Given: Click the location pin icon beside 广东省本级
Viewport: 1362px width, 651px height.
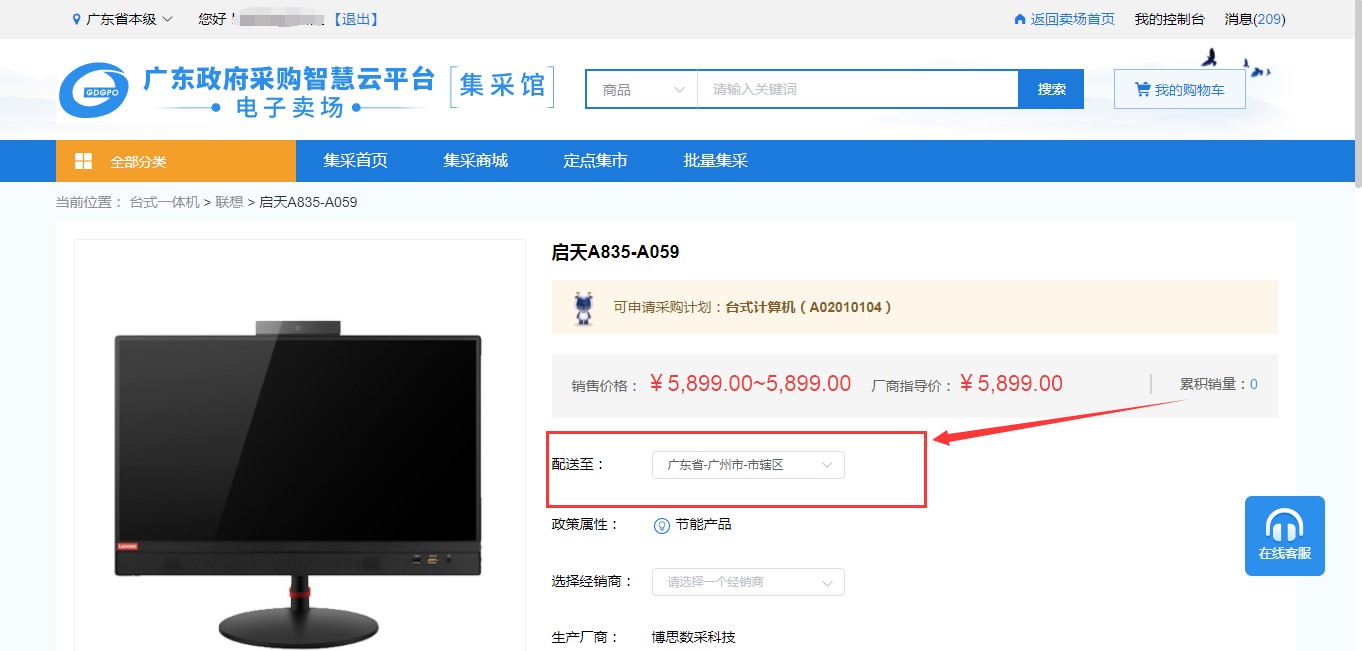Looking at the screenshot, I should pos(77,19).
